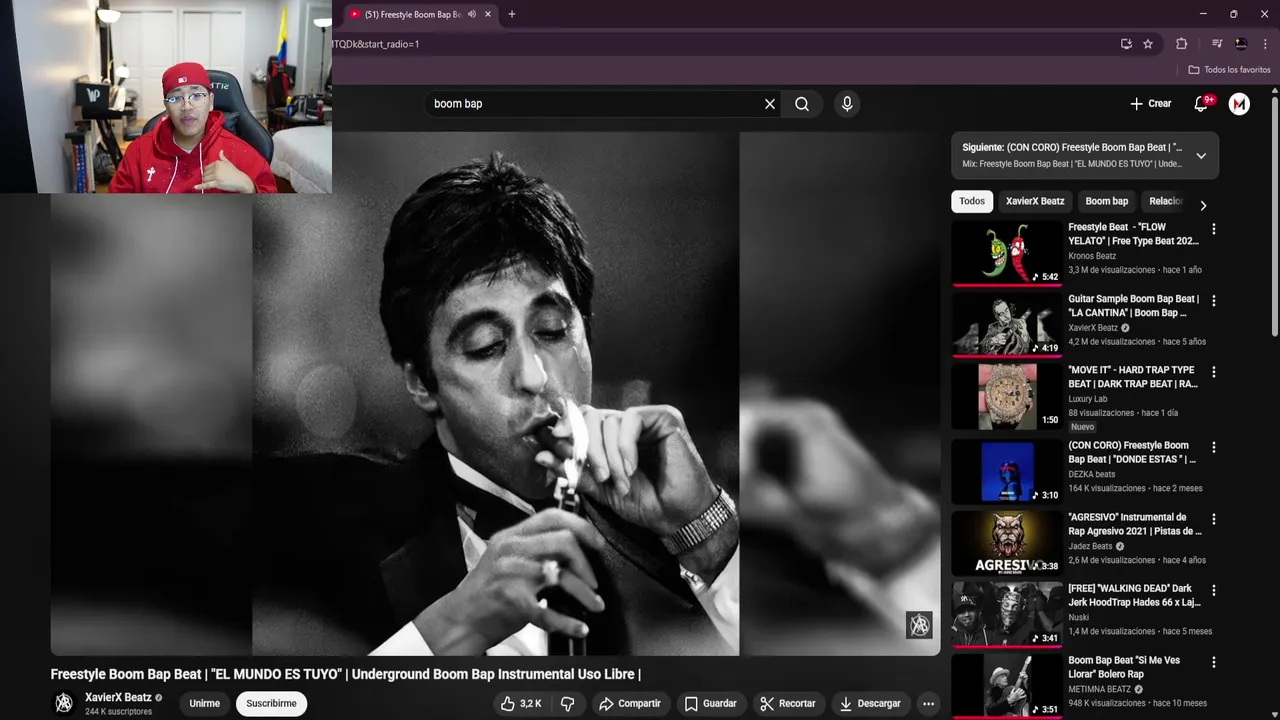Open options for 'FLOW YELATO' video
The height and width of the screenshot is (720, 1280).
pyautogui.click(x=1214, y=229)
